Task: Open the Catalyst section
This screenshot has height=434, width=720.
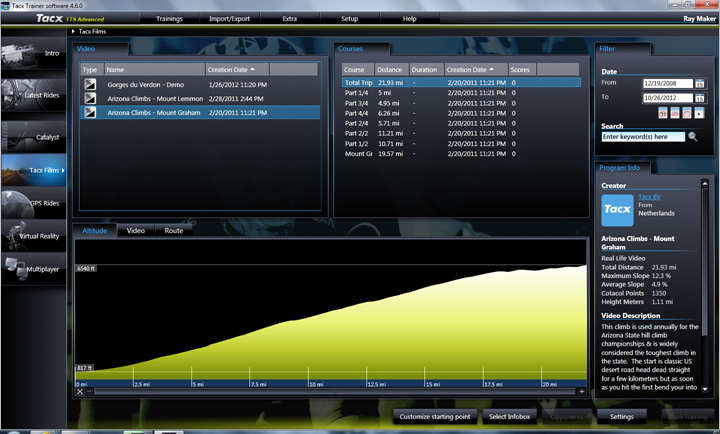Action: click(x=34, y=137)
